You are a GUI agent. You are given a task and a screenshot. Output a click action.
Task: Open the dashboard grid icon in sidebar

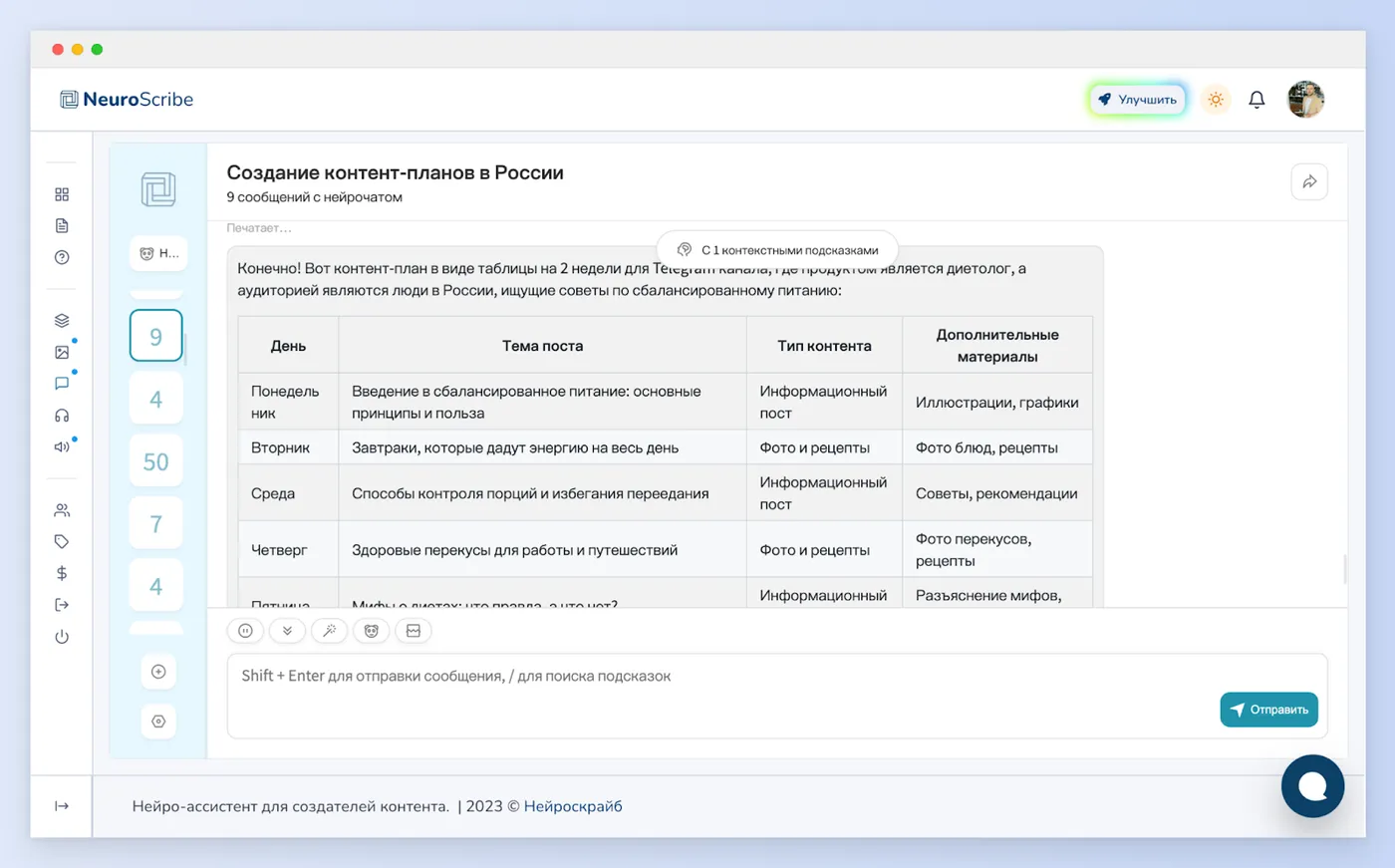62,194
